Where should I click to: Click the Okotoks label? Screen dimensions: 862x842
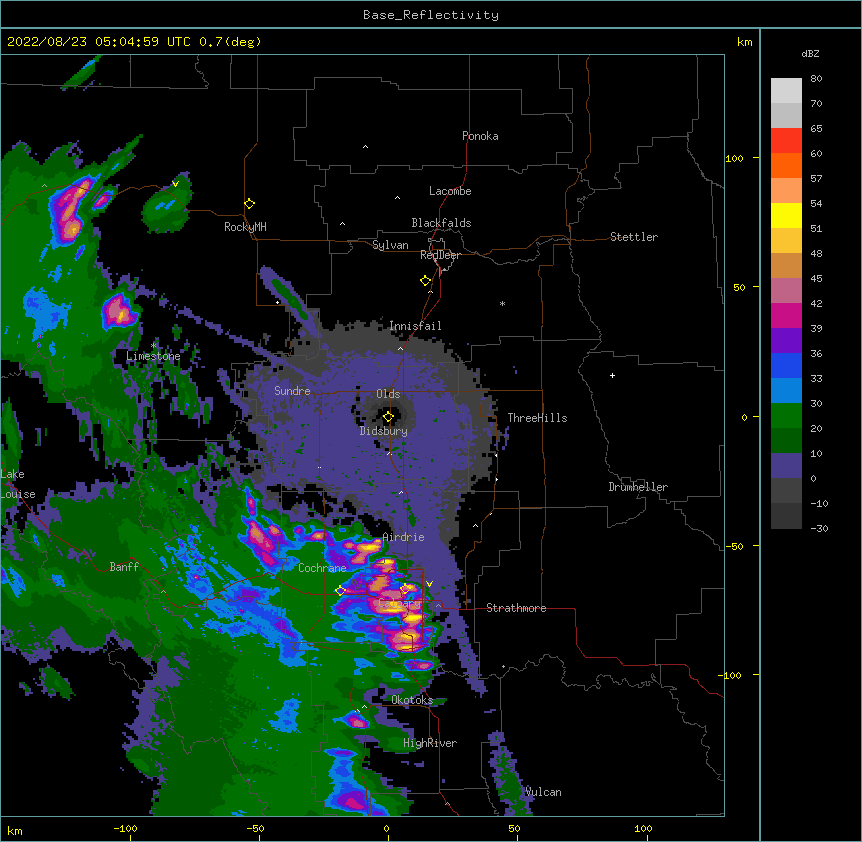coord(412,700)
